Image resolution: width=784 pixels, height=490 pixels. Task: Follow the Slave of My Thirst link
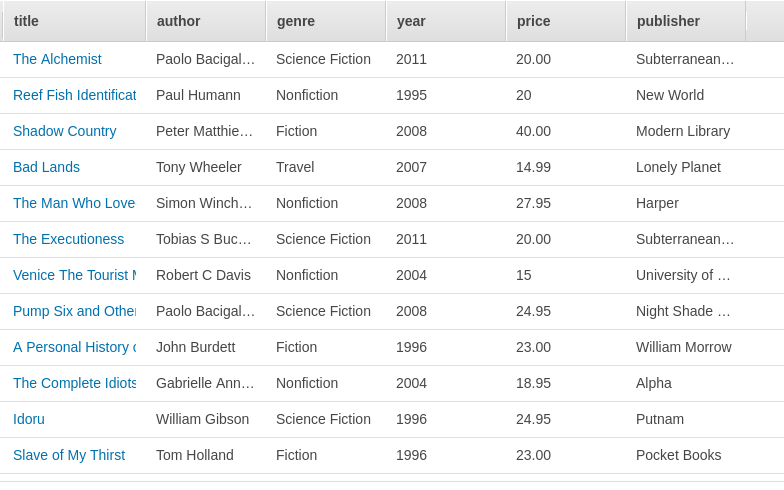coord(69,455)
